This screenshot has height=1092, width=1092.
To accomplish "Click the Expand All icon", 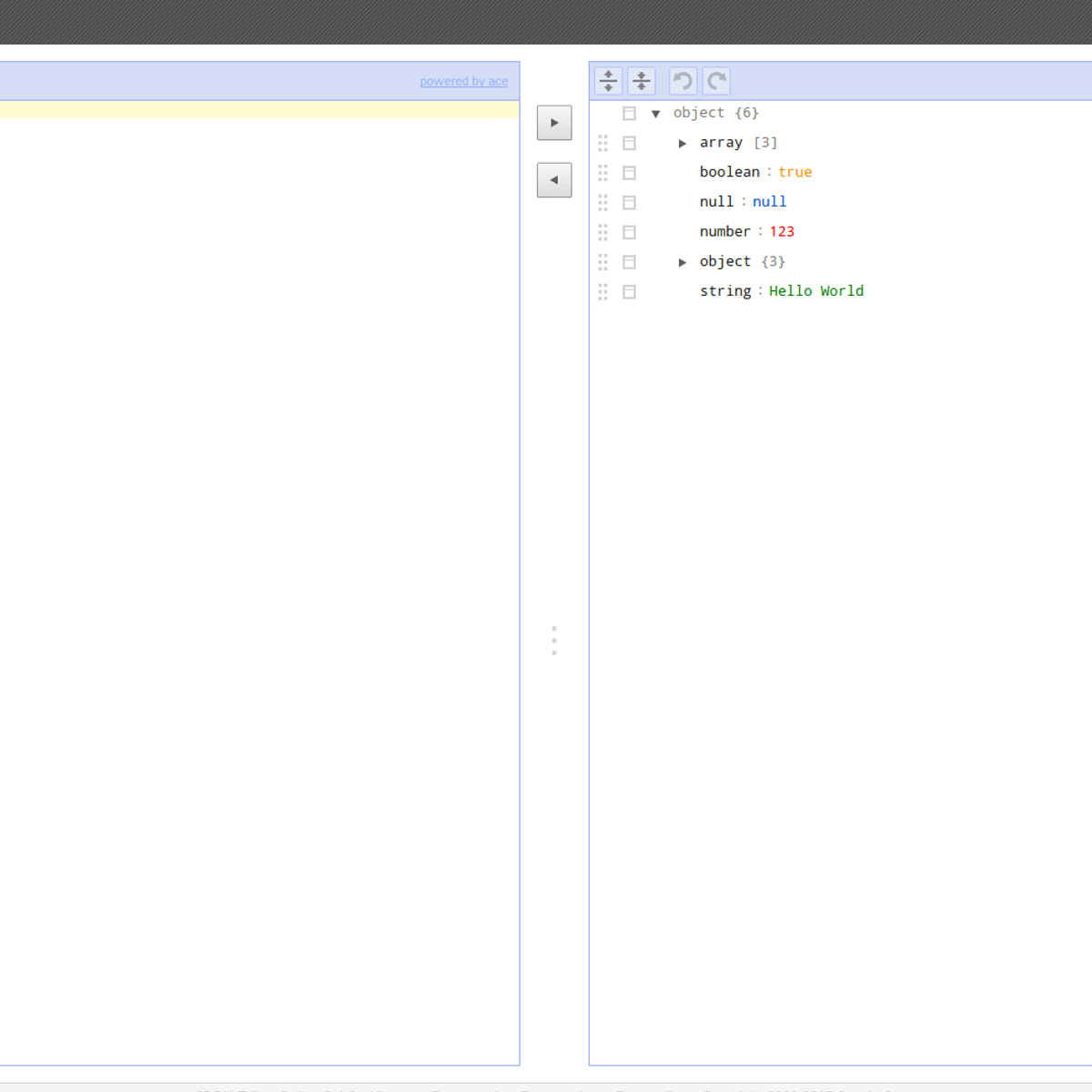I will tap(608, 80).
